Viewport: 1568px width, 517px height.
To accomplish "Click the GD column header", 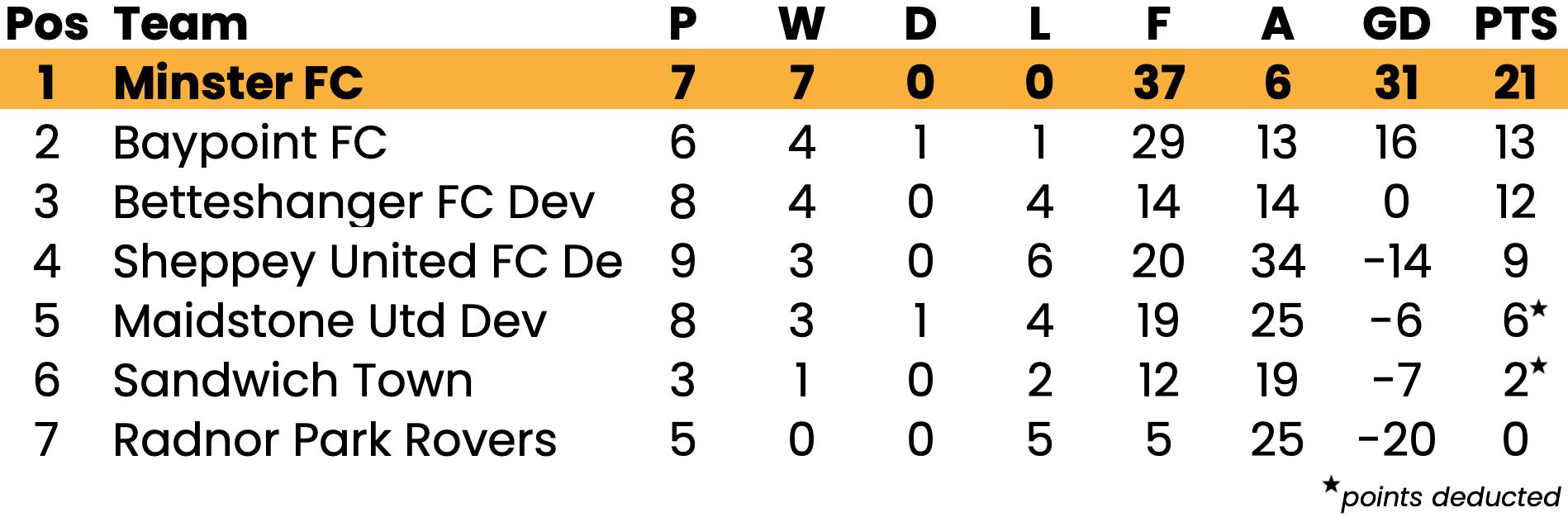I will pyautogui.click(x=1396, y=24).
